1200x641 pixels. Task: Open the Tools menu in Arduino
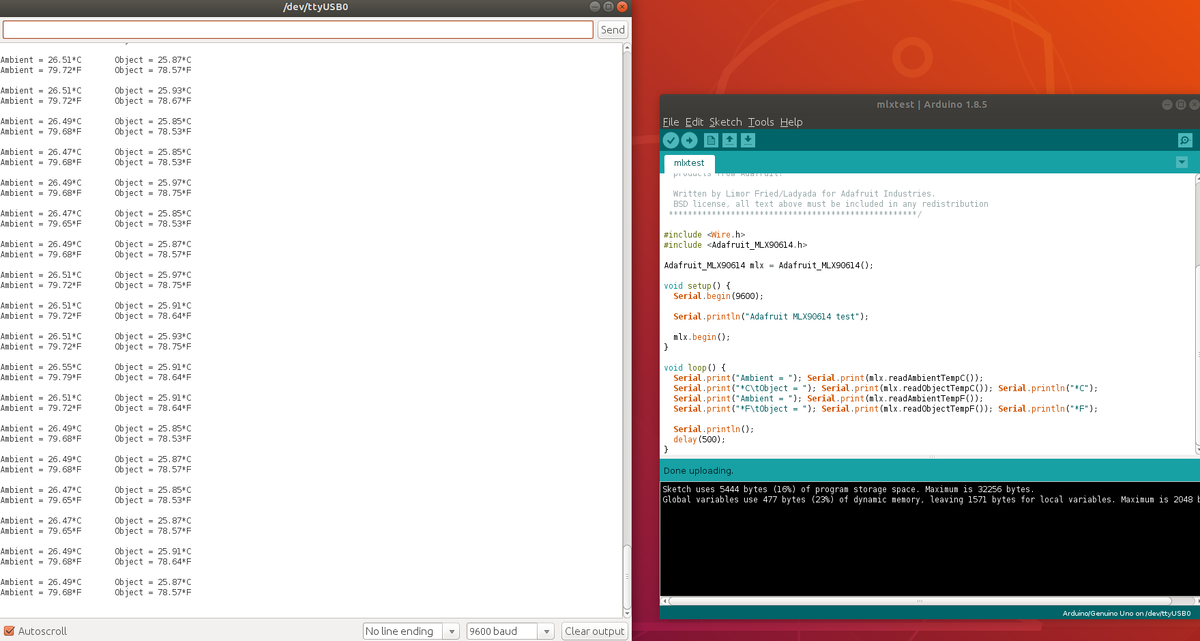[x=761, y=122]
